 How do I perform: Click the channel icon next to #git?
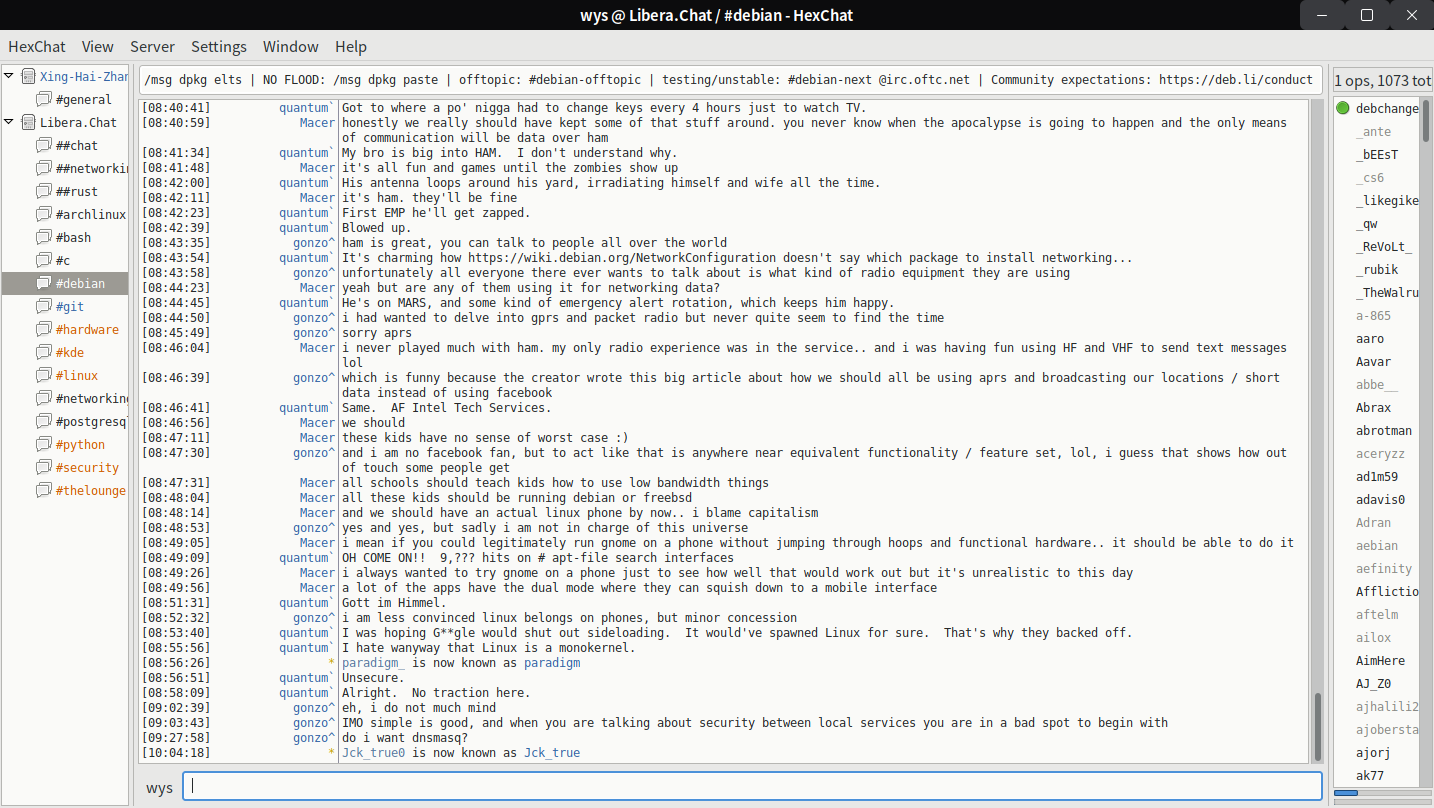(x=43, y=307)
